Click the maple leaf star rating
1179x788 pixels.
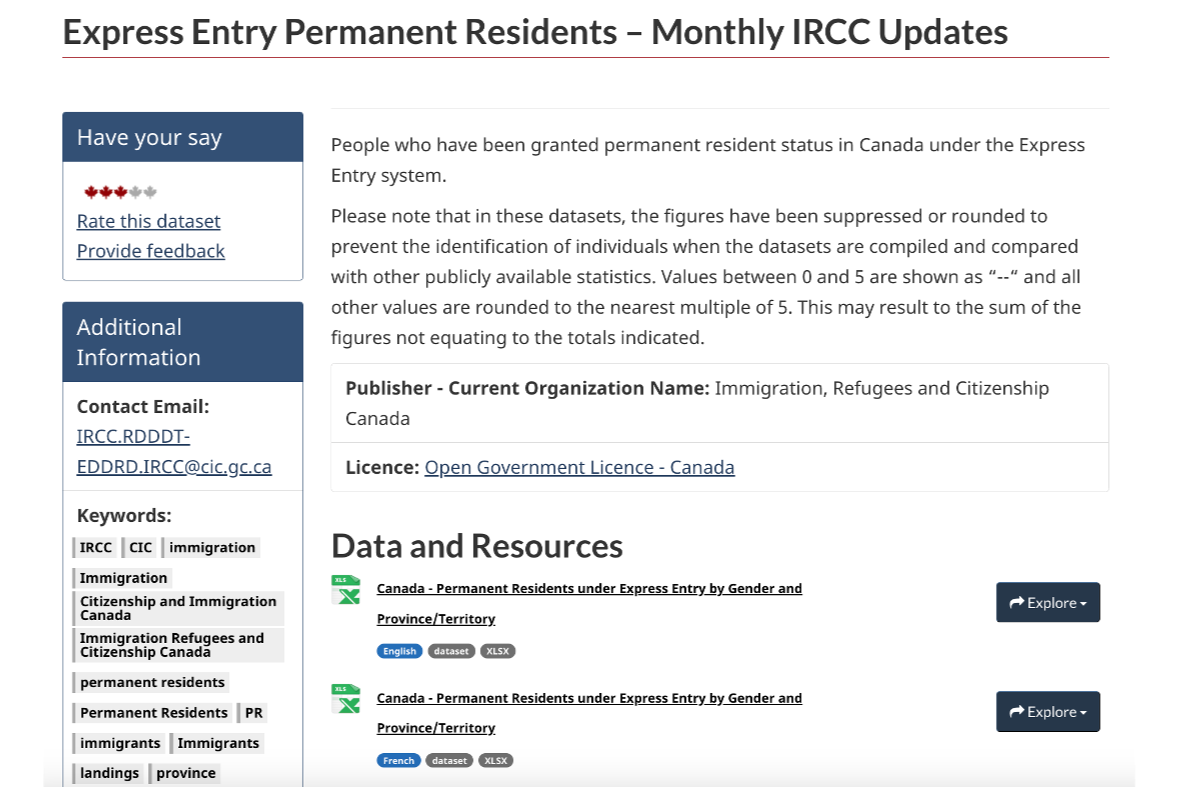120,192
